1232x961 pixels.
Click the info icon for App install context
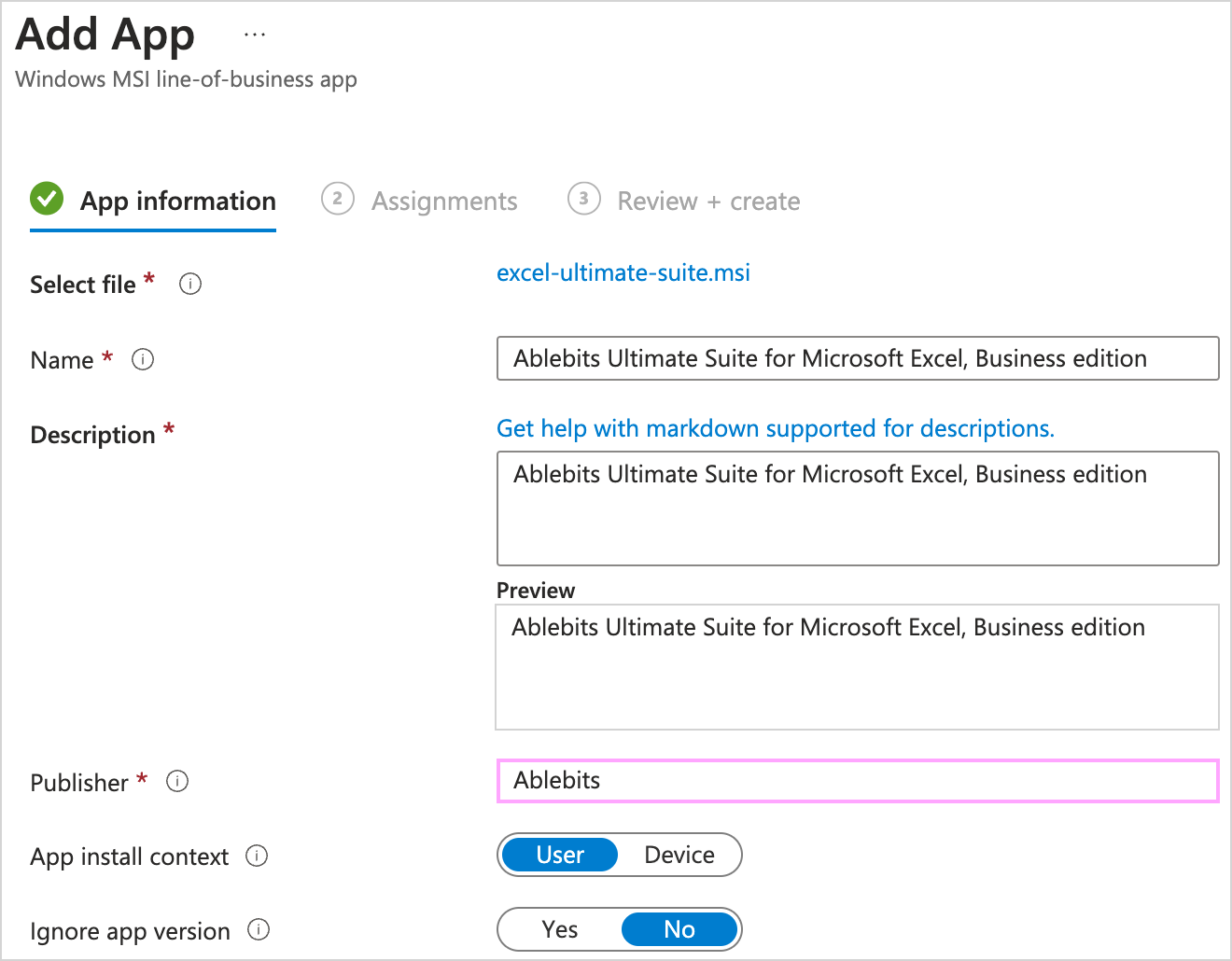[257, 856]
